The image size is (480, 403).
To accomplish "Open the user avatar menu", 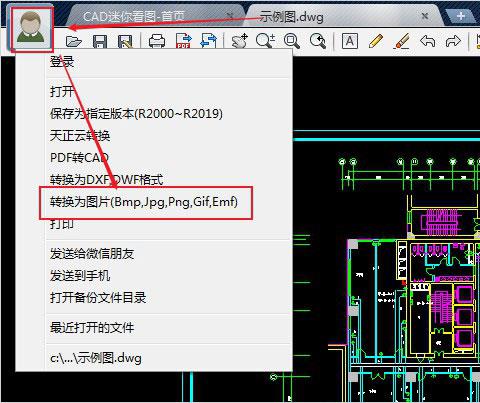I will [31, 28].
